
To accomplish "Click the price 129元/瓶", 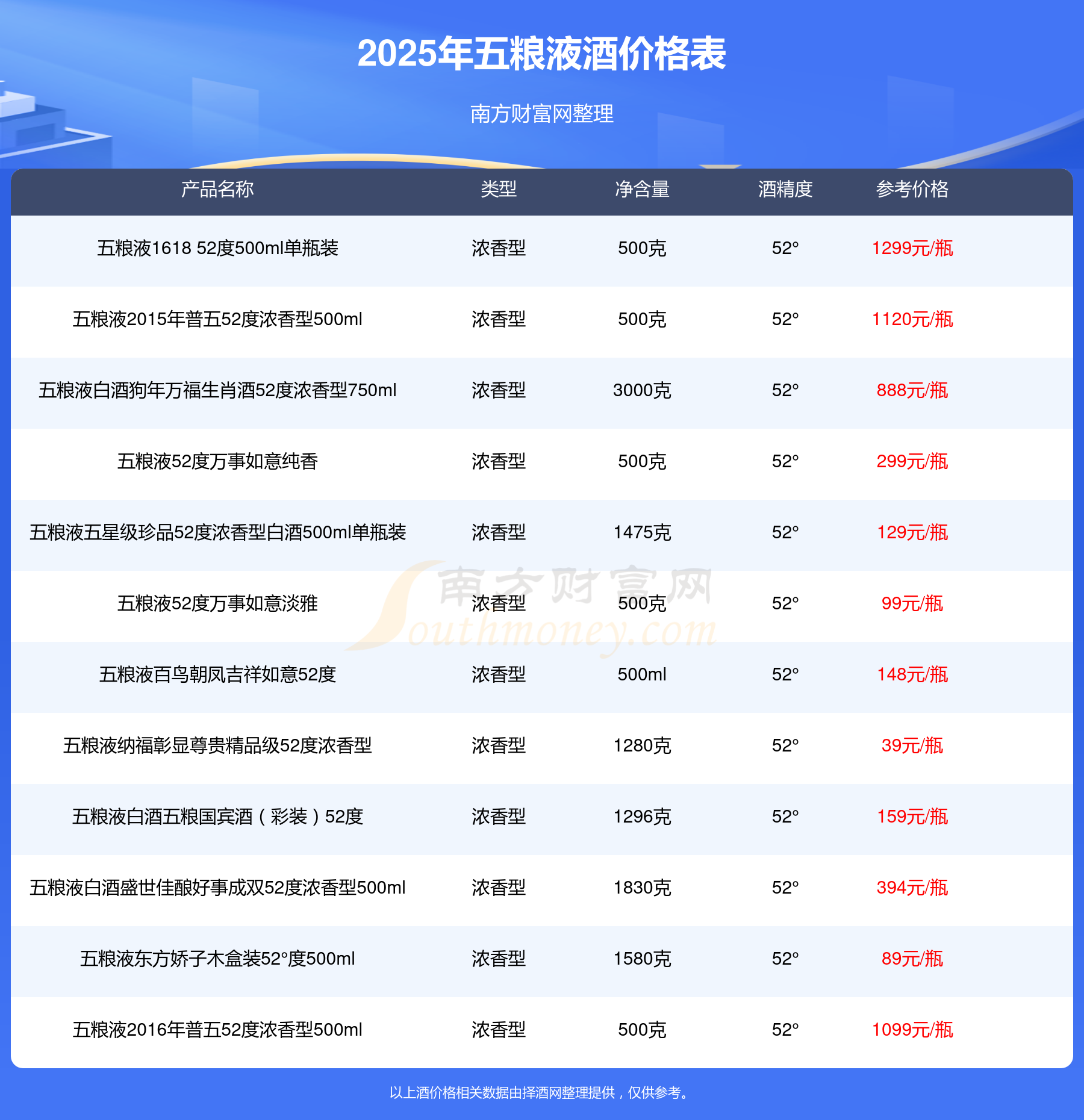I will [x=912, y=532].
